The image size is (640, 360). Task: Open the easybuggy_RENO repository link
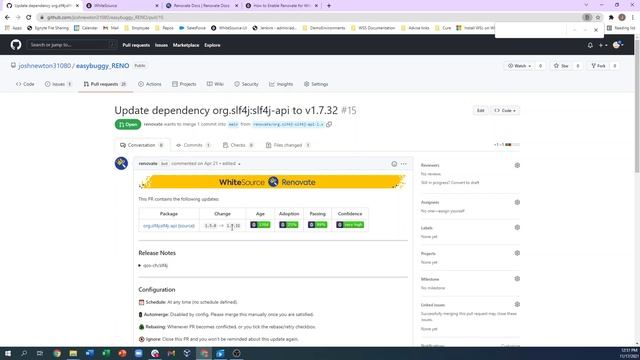102,66
